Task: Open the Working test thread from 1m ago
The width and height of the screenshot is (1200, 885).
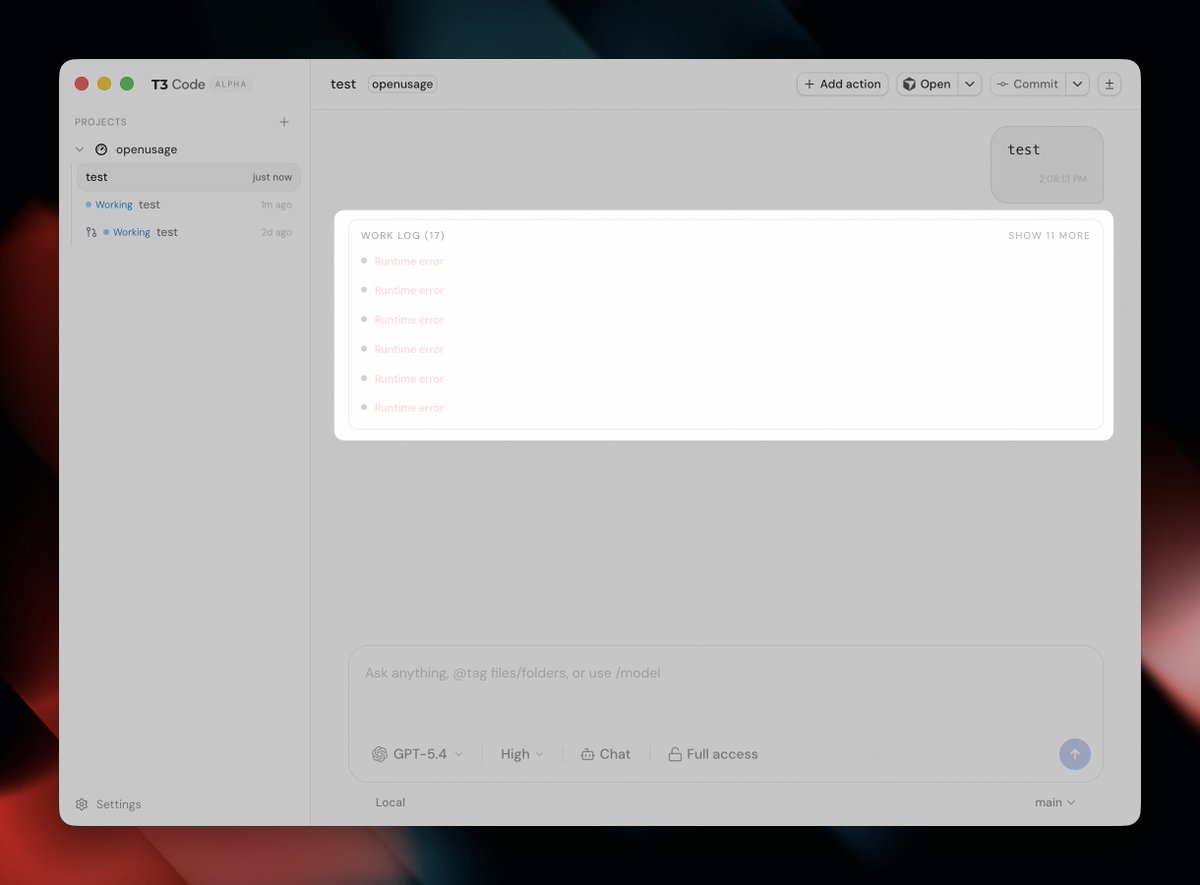Action: [189, 205]
